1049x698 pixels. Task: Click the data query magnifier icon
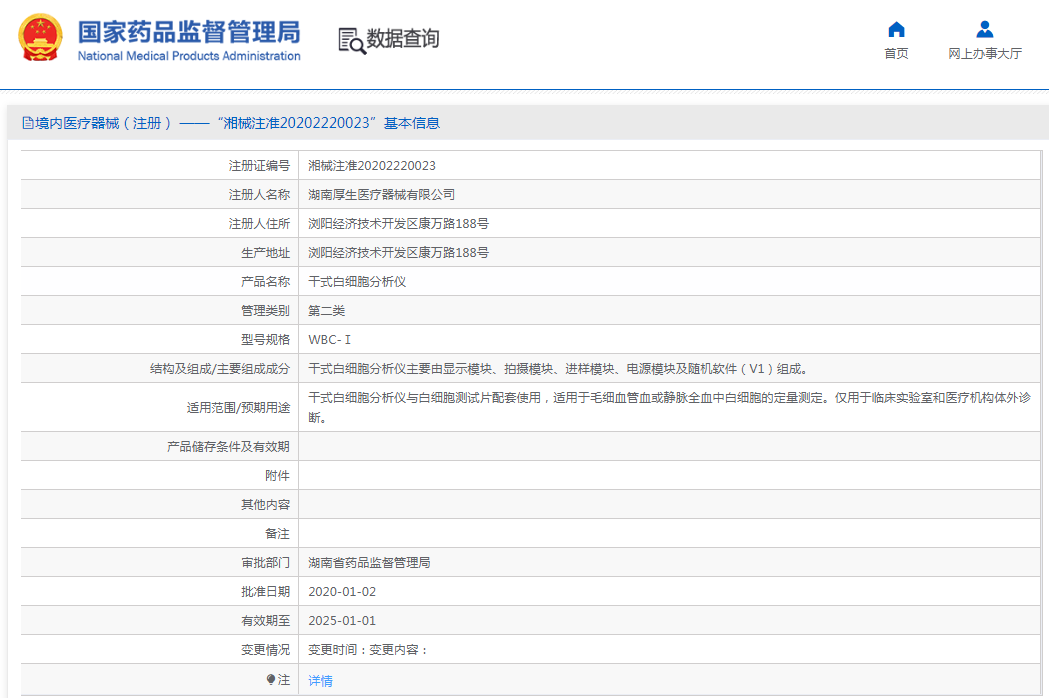pyautogui.click(x=351, y=40)
